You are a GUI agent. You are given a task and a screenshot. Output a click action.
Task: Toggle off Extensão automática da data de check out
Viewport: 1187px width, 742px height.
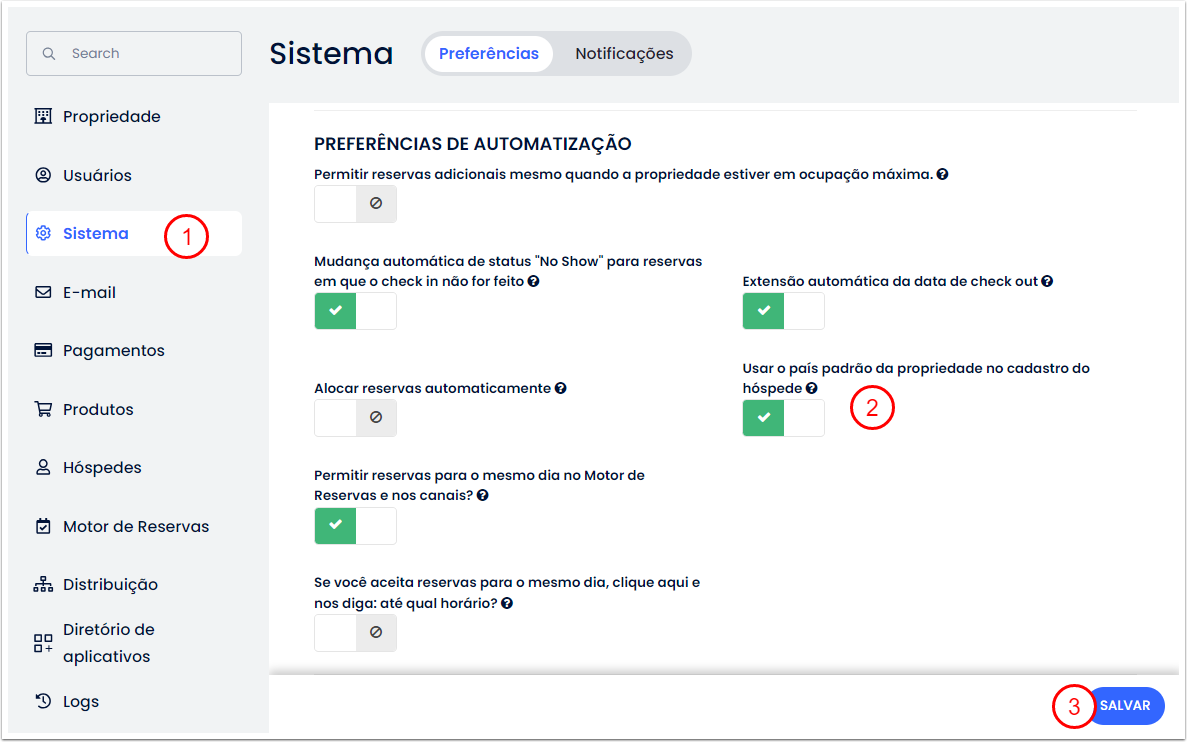(x=783, y=311)
